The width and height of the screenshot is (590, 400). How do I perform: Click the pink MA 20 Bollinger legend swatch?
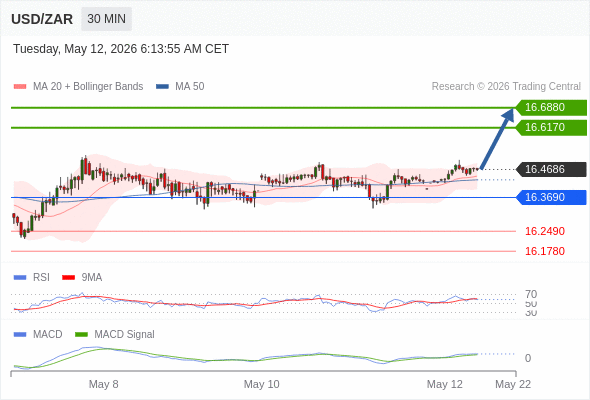(x=20, y=87)
